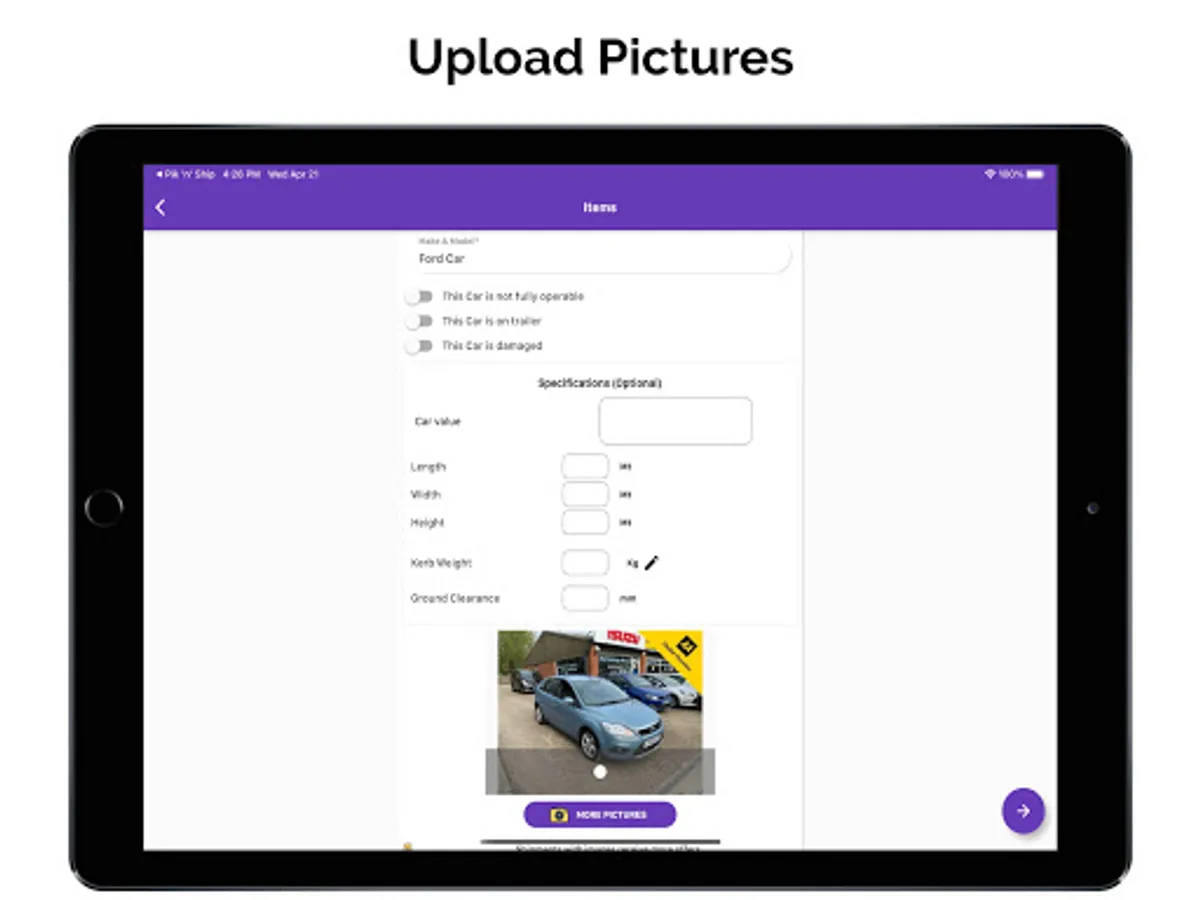Tap the Wi-Fi icon in status bar
The width and height of the screenshot is (1200, 900).
click(989, 174)
